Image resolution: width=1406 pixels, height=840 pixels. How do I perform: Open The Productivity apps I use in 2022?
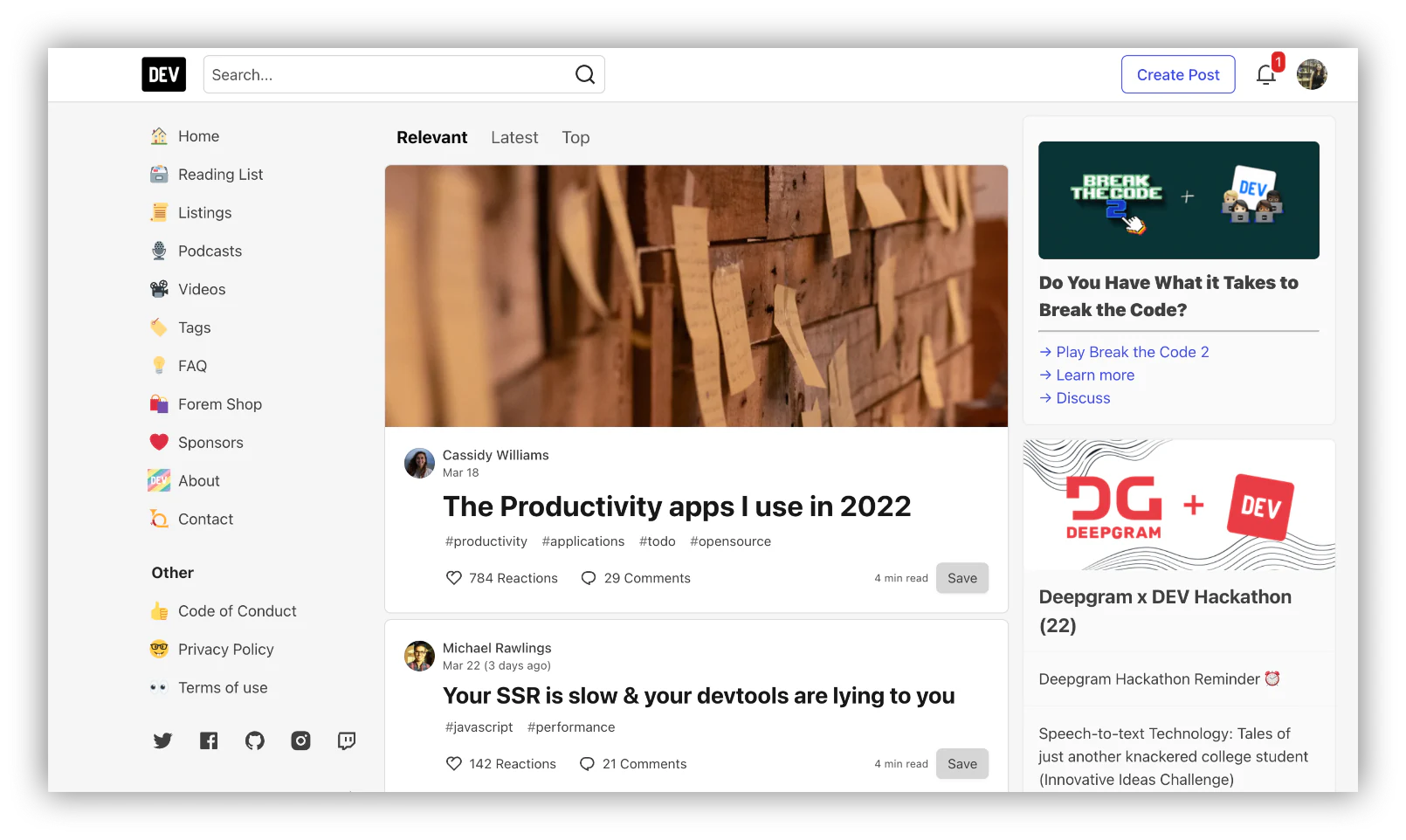click(x=677, y=506)
